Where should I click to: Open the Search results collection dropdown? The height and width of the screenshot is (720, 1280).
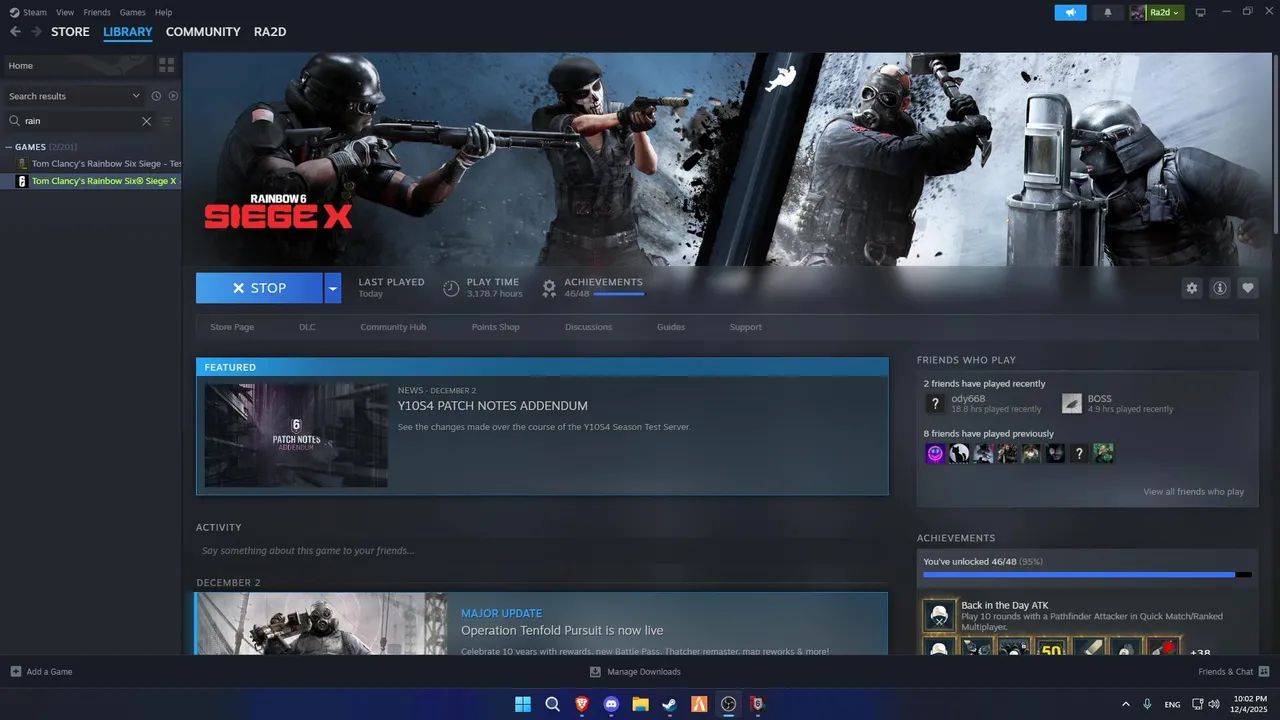[75, 96]
